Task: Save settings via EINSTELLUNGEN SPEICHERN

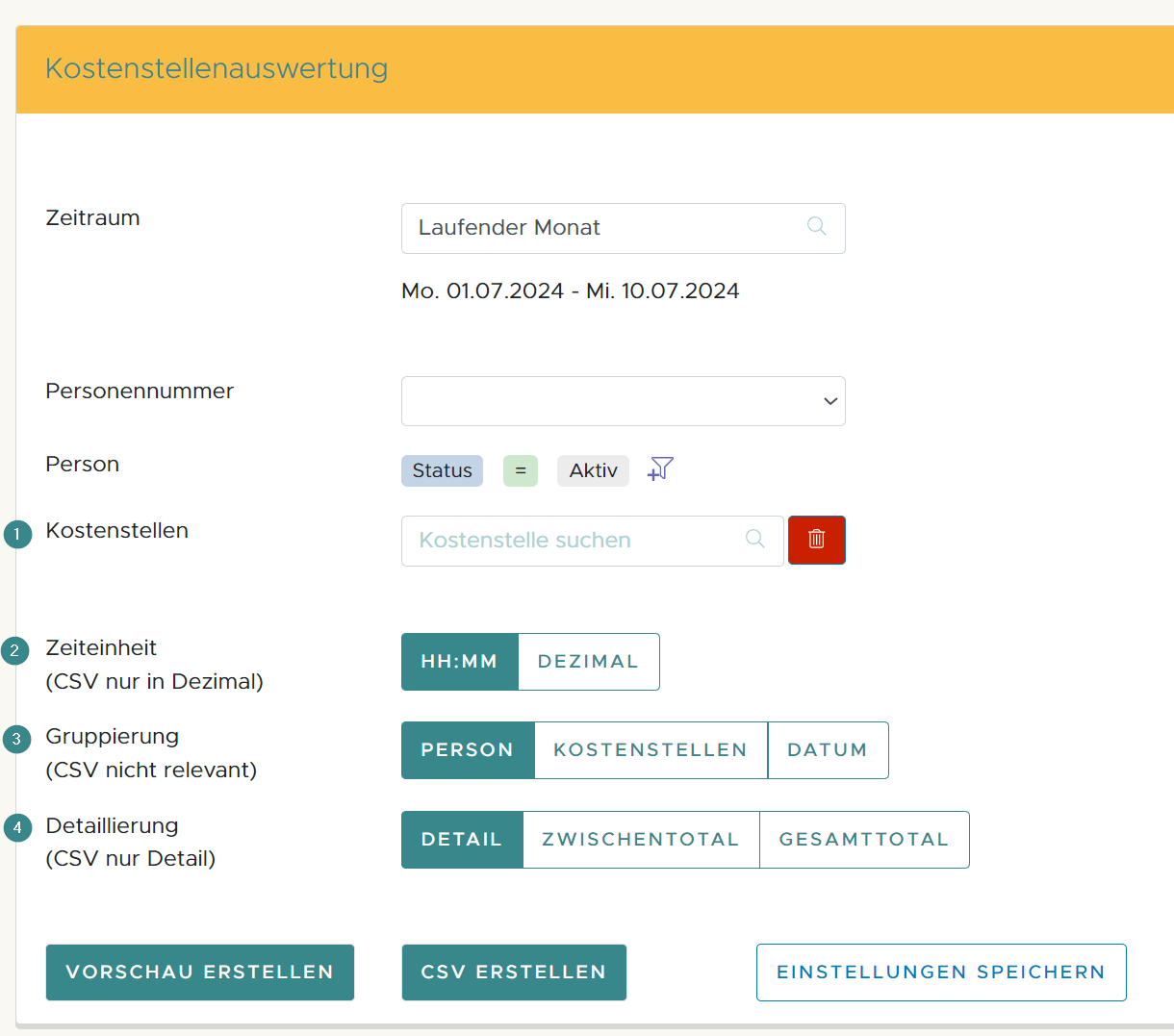Action: (940, 972)
